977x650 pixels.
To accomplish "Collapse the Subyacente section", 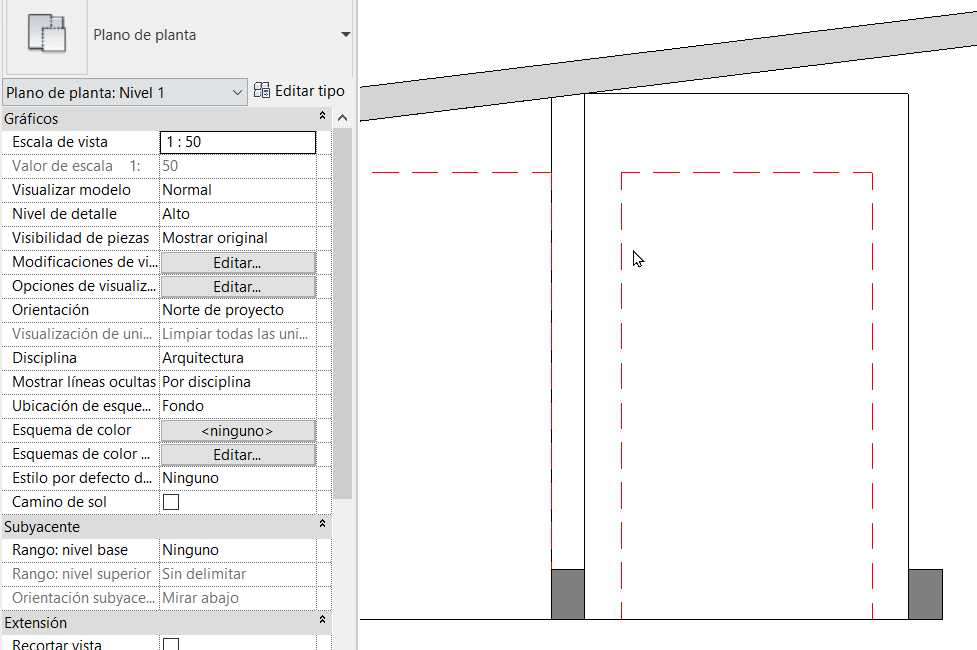I will 322,523.
